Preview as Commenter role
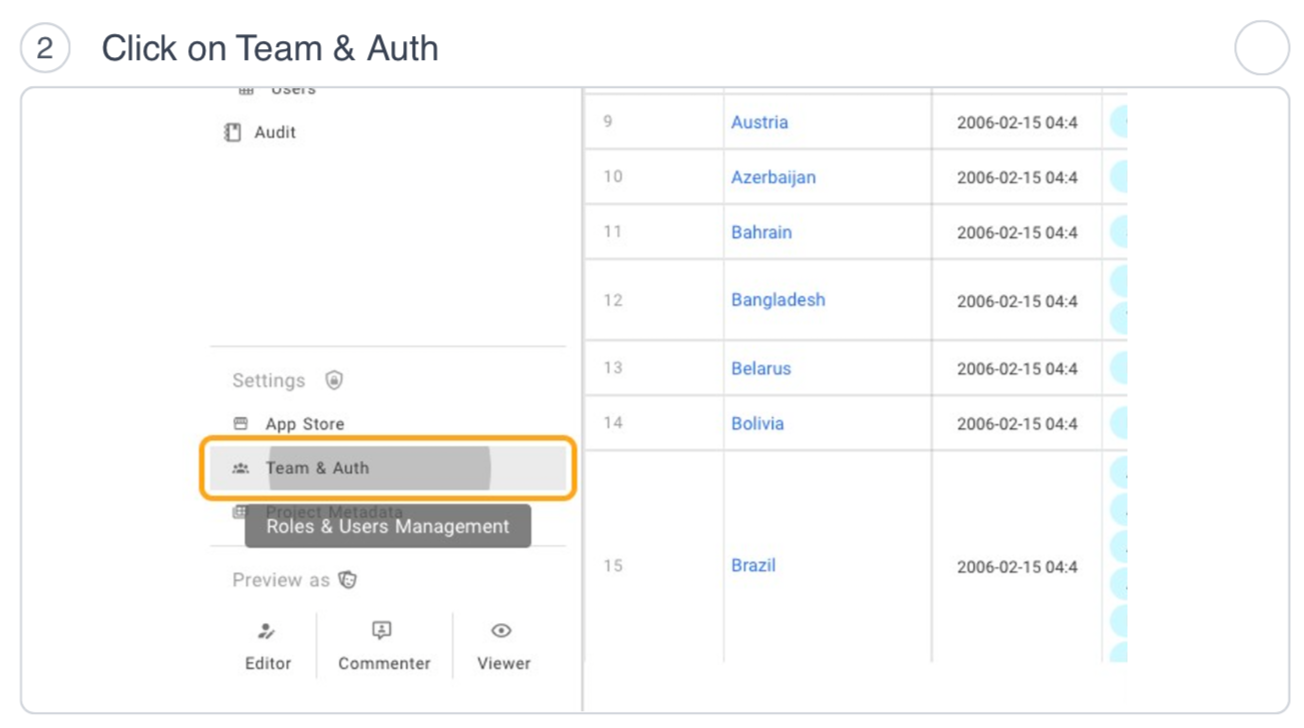Image resolution: width=1304 pixels, height=728 pixels. [384, 646]
